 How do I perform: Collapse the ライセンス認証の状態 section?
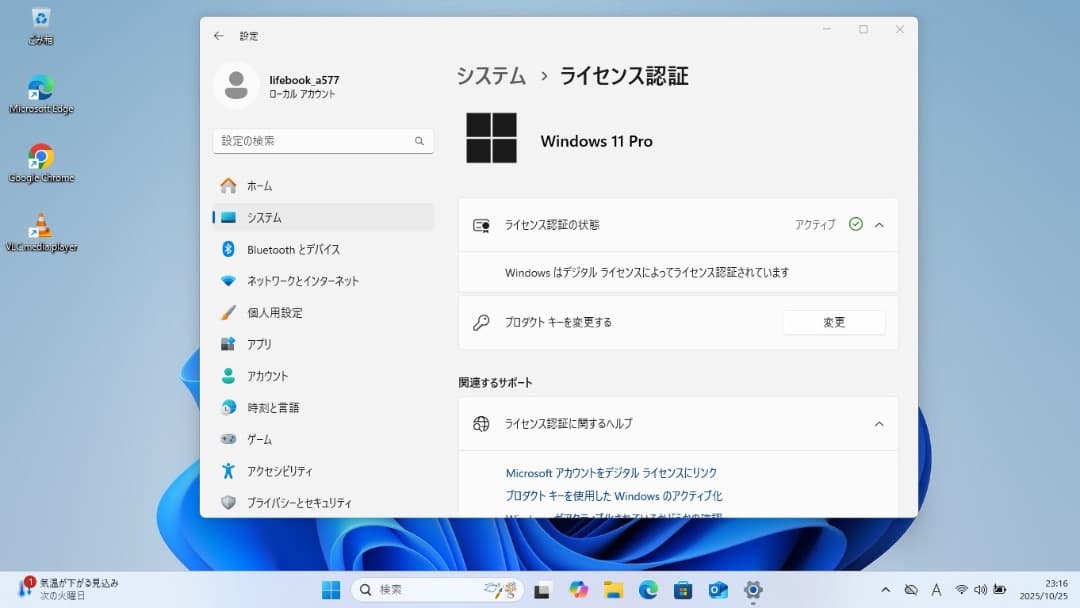tap(879, 224)
